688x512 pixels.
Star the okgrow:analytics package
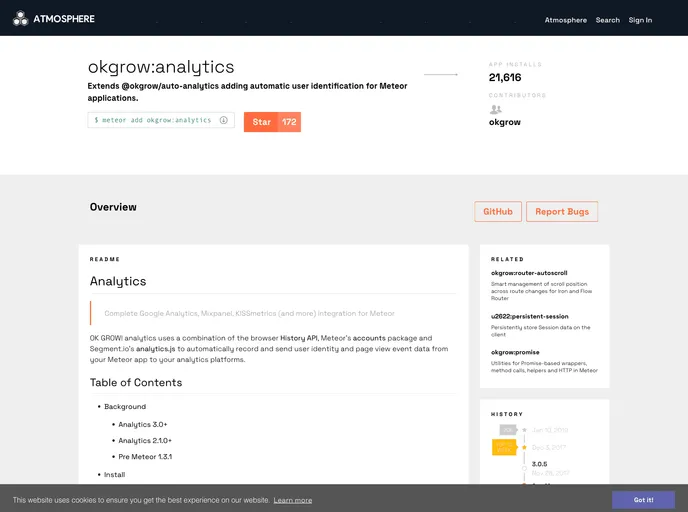point(261,122)
